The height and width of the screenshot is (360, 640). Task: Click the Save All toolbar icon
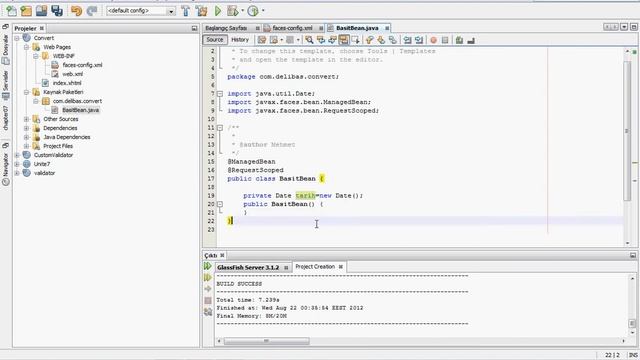[57, 11]
